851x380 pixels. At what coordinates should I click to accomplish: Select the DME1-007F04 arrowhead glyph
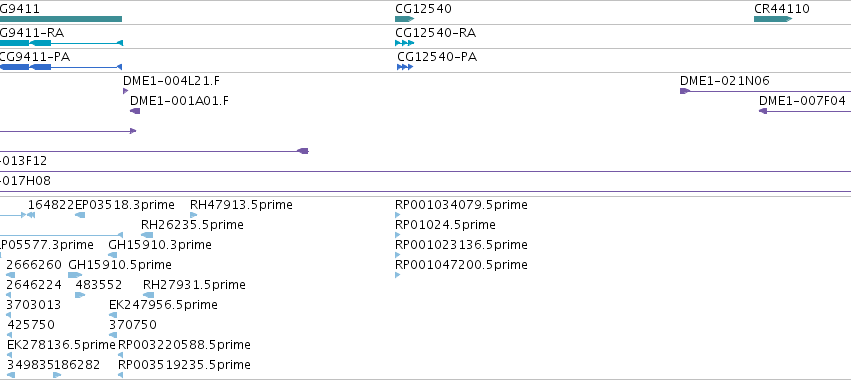click(x=763, y=111)
